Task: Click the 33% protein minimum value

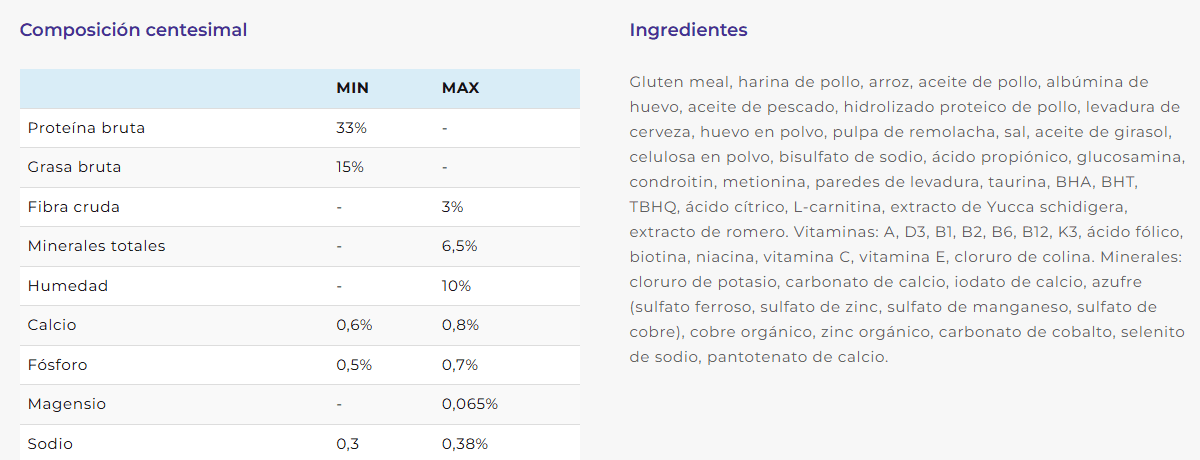Action: [x=352, y=128]
